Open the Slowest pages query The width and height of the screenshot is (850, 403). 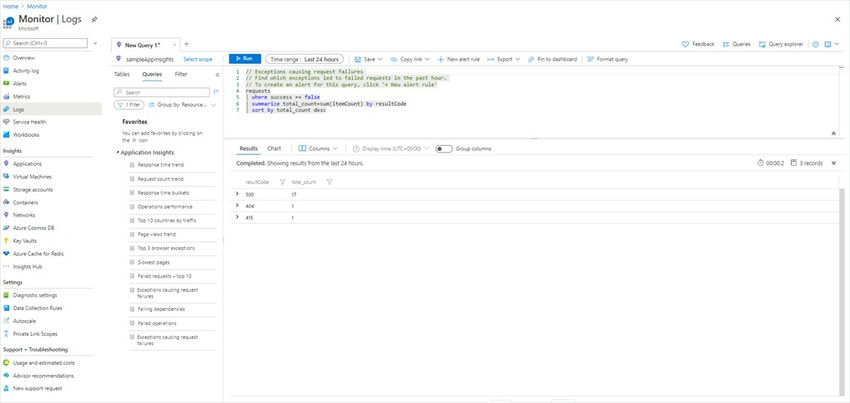154,262
